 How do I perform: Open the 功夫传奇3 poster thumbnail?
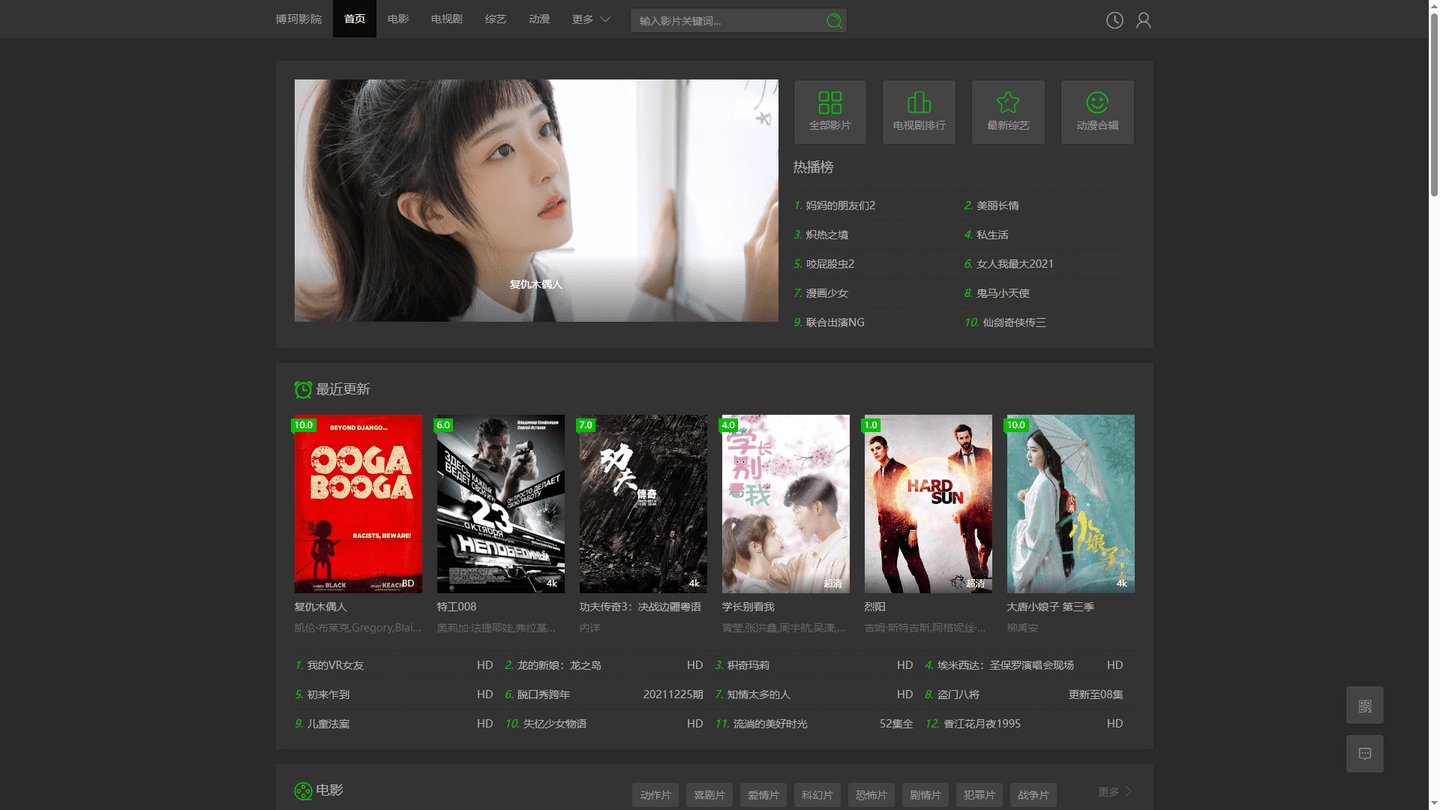(643, 504)
